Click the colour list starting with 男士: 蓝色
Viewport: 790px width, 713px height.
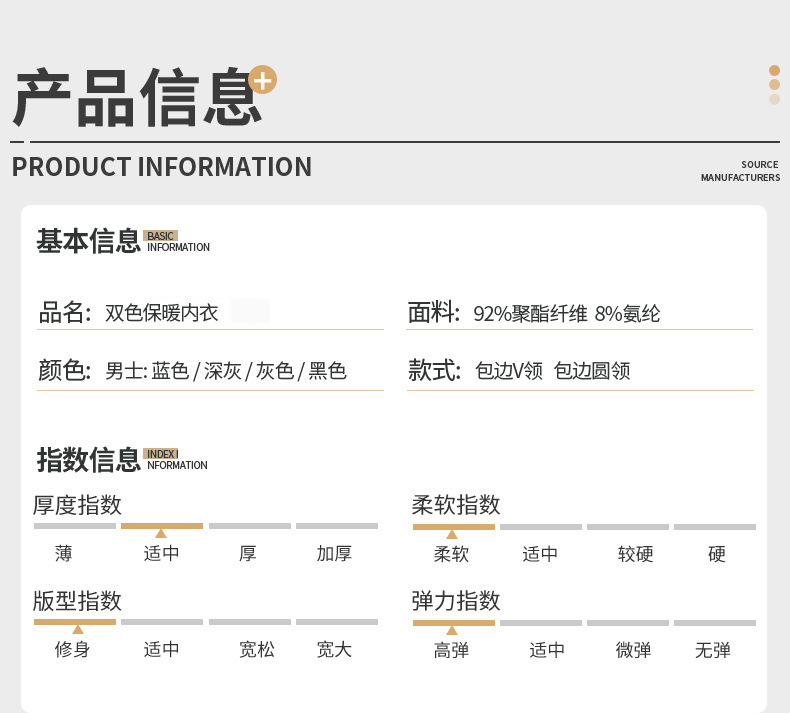click(226, 371)
